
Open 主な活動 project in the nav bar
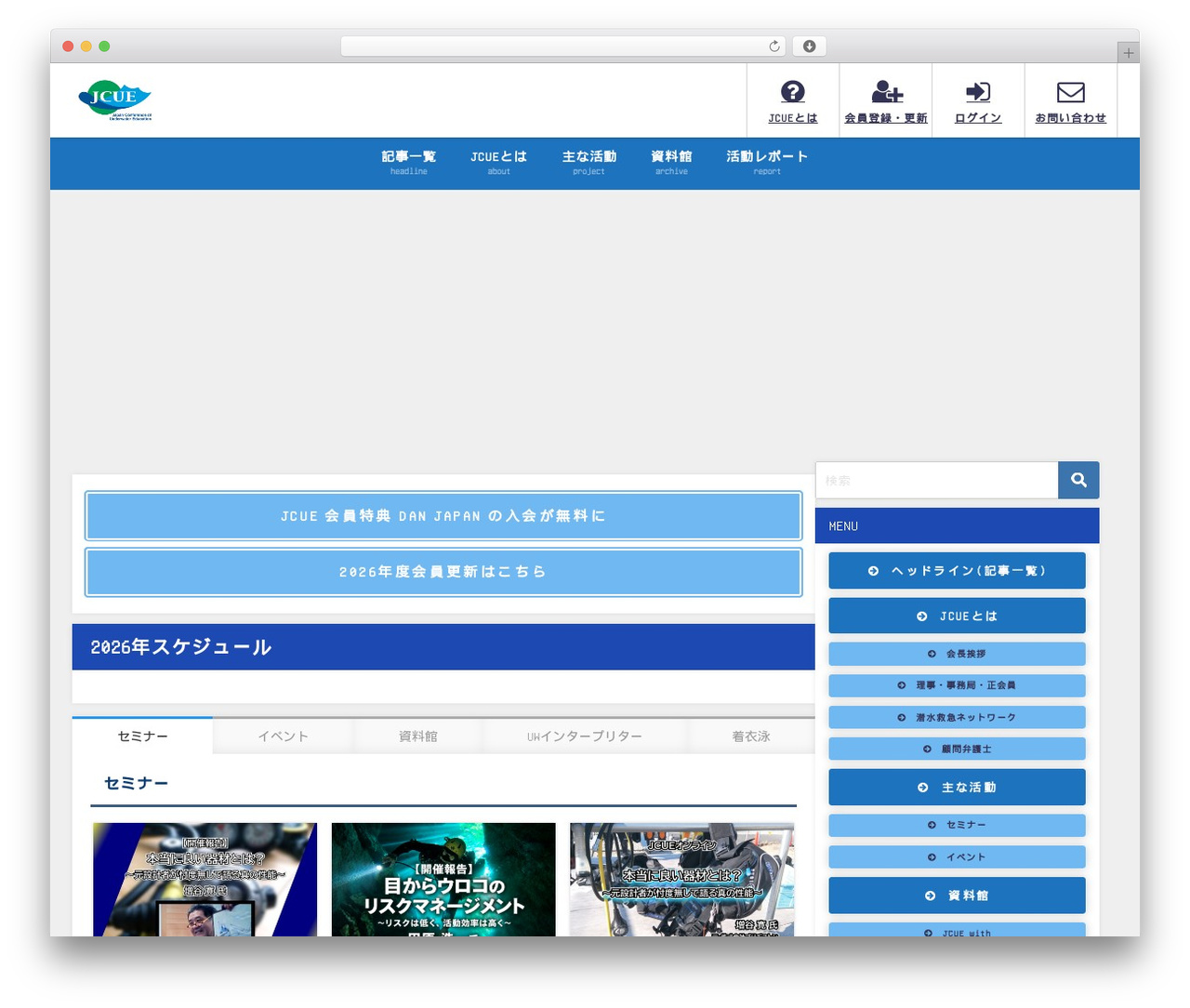[x=589, y=162]
